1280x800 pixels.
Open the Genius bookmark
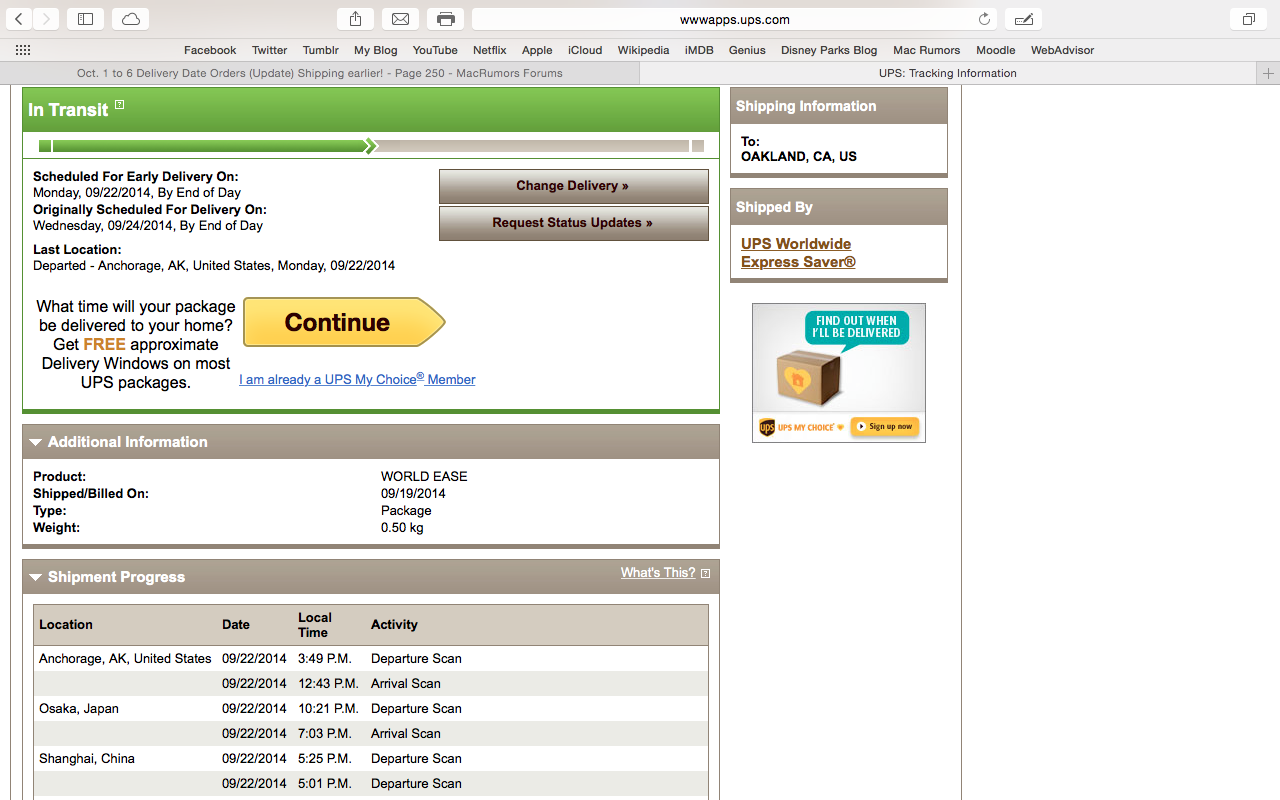coord(747,50)
